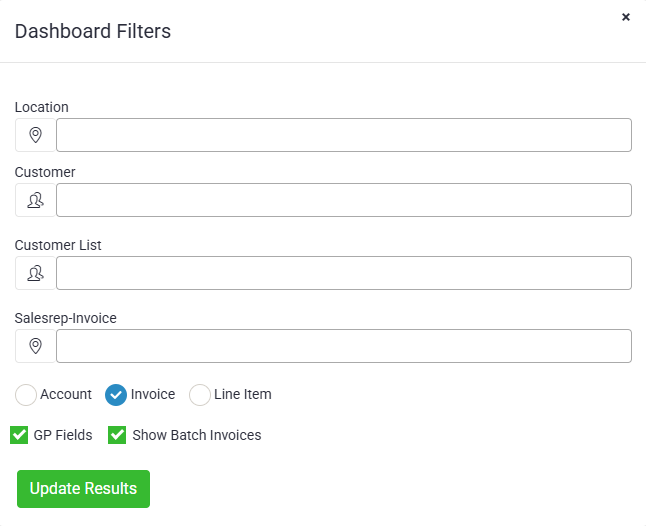
Task: Click the person icon beside Customer field
Action: (35, 200)
